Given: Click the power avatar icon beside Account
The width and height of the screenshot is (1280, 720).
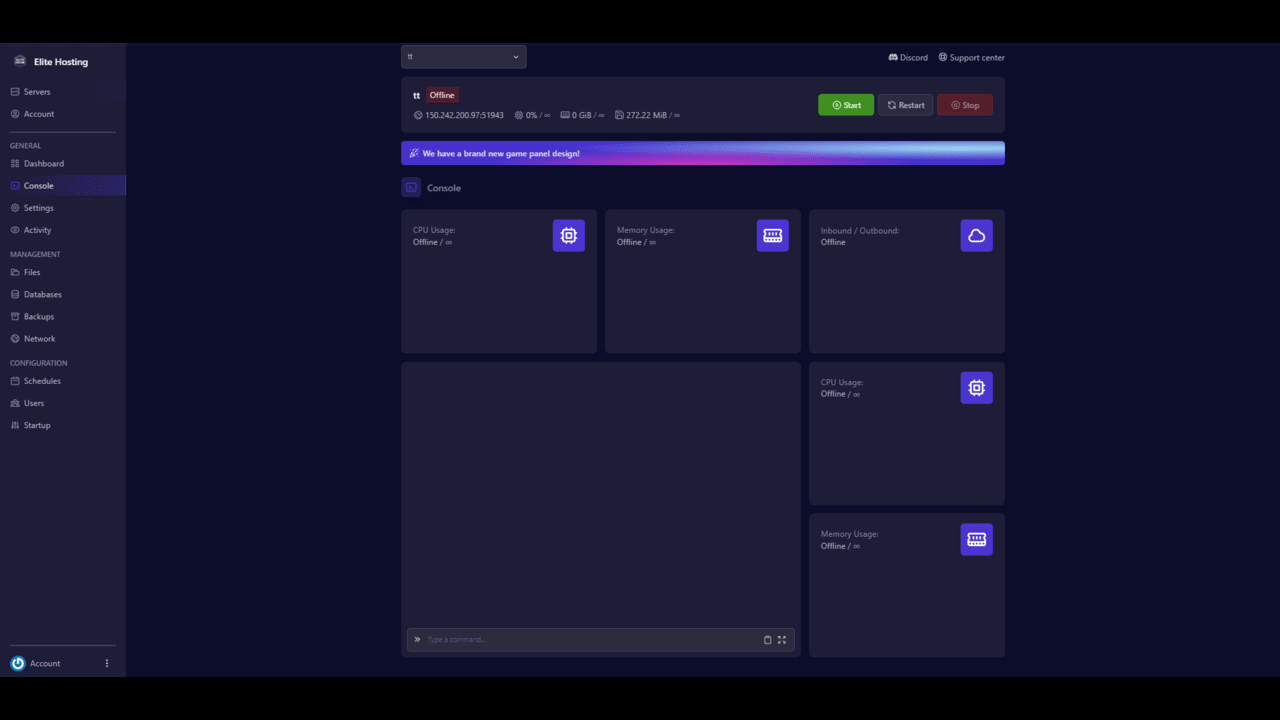Looking at the screenshot, I should tap(18, 663).
